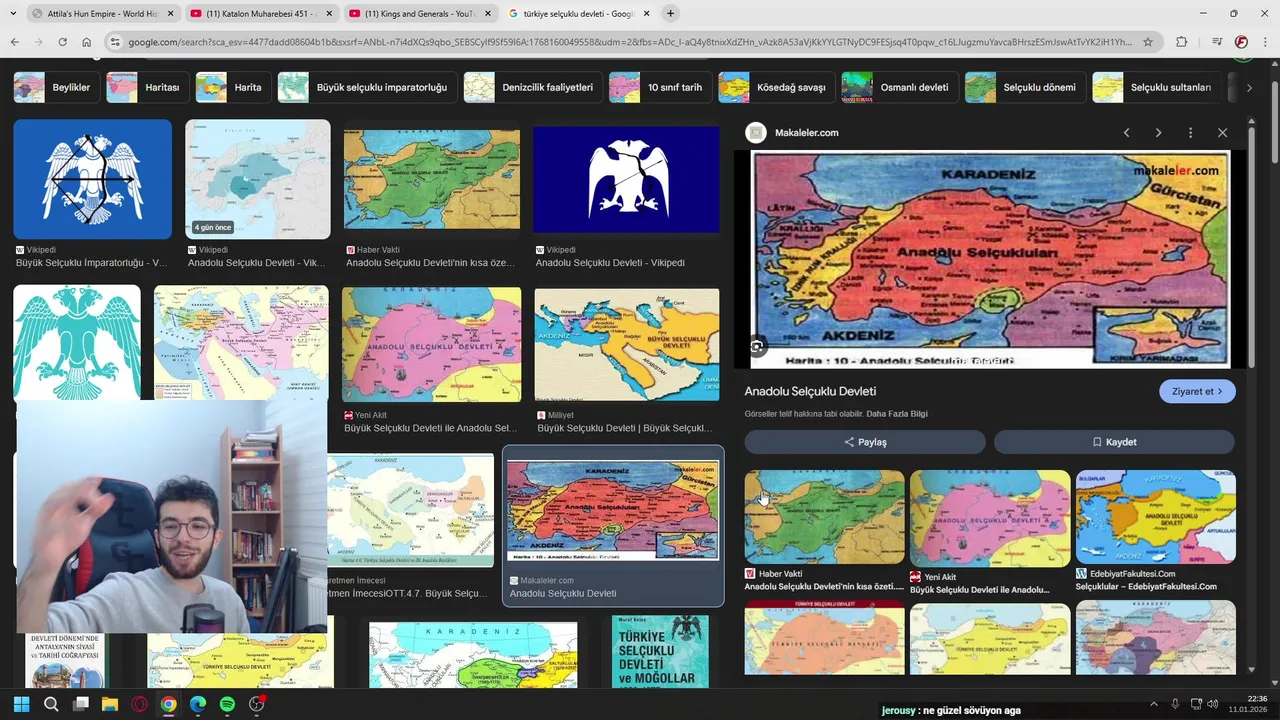Filter by Selçuklu sultanları chip
1280x720 pixels.
tap(1155, 87)
